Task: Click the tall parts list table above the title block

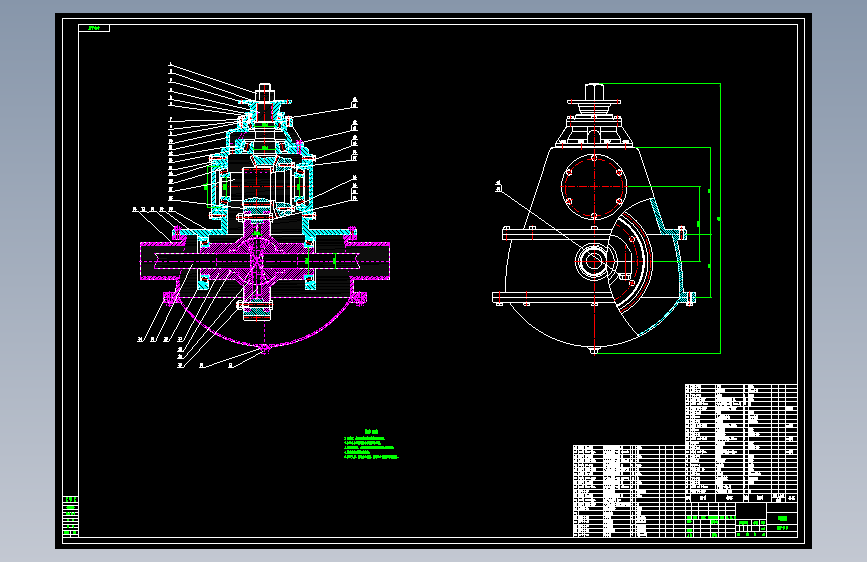Action: click(741, 443)
